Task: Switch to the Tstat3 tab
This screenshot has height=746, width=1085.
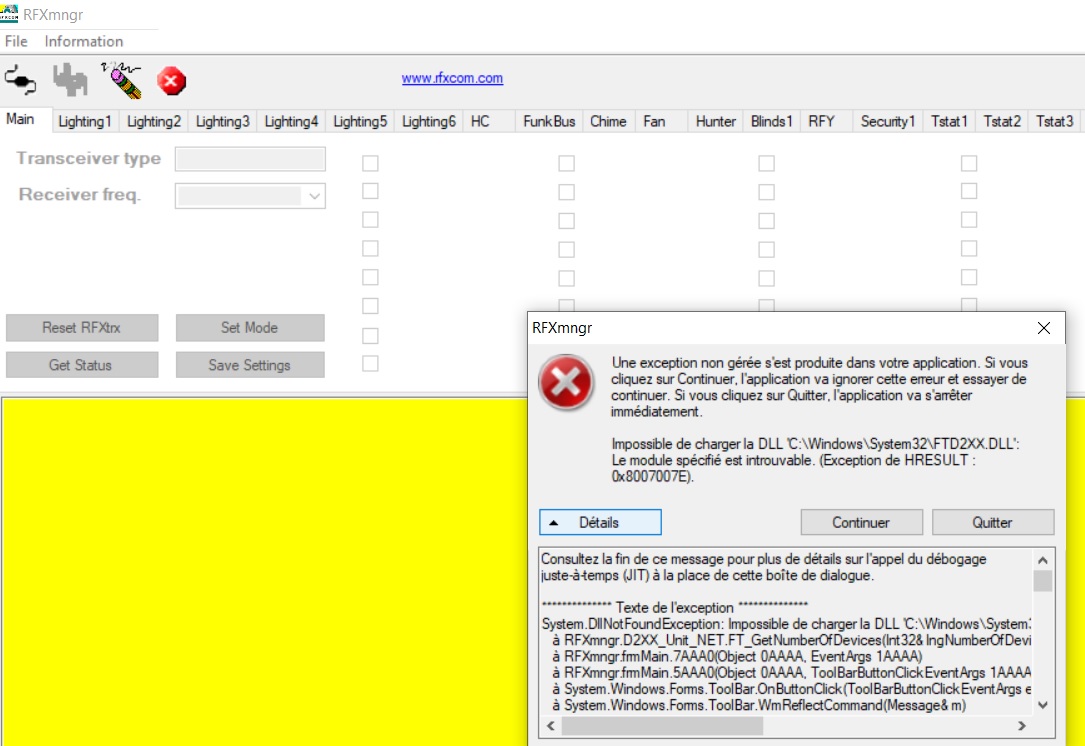Action: [x=1055, y=121]
